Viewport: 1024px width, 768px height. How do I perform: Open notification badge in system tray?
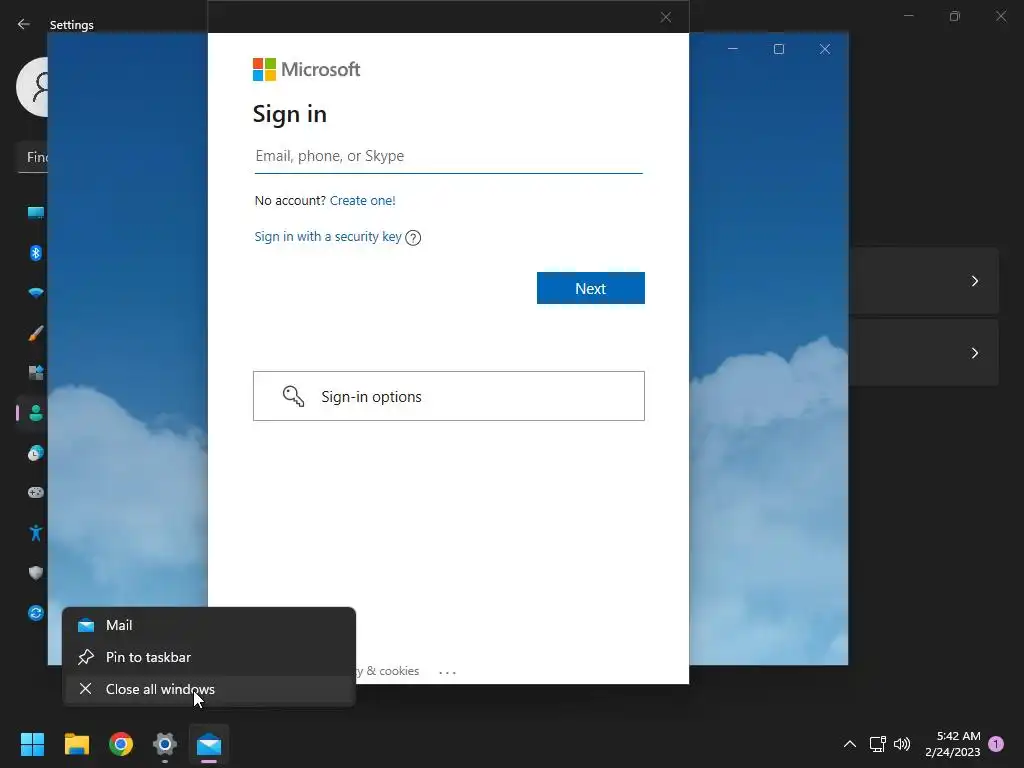point(996,744)
